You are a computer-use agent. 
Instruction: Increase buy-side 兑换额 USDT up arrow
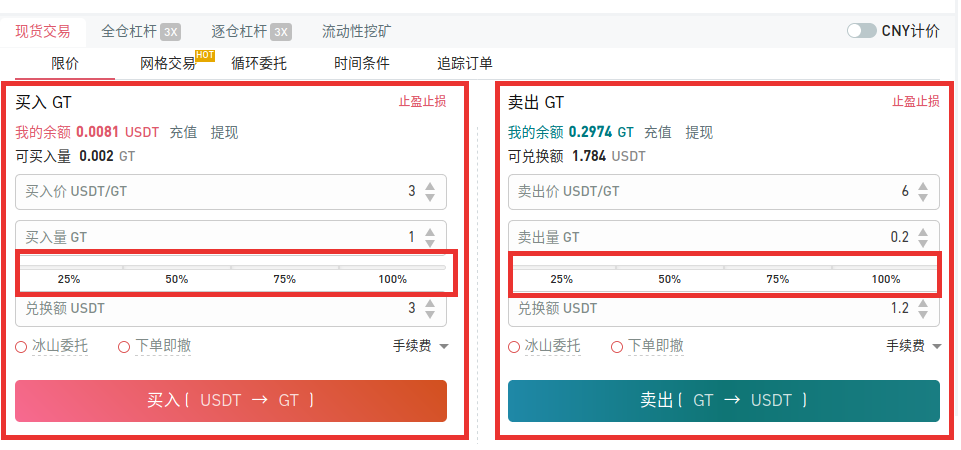[430, 303]
